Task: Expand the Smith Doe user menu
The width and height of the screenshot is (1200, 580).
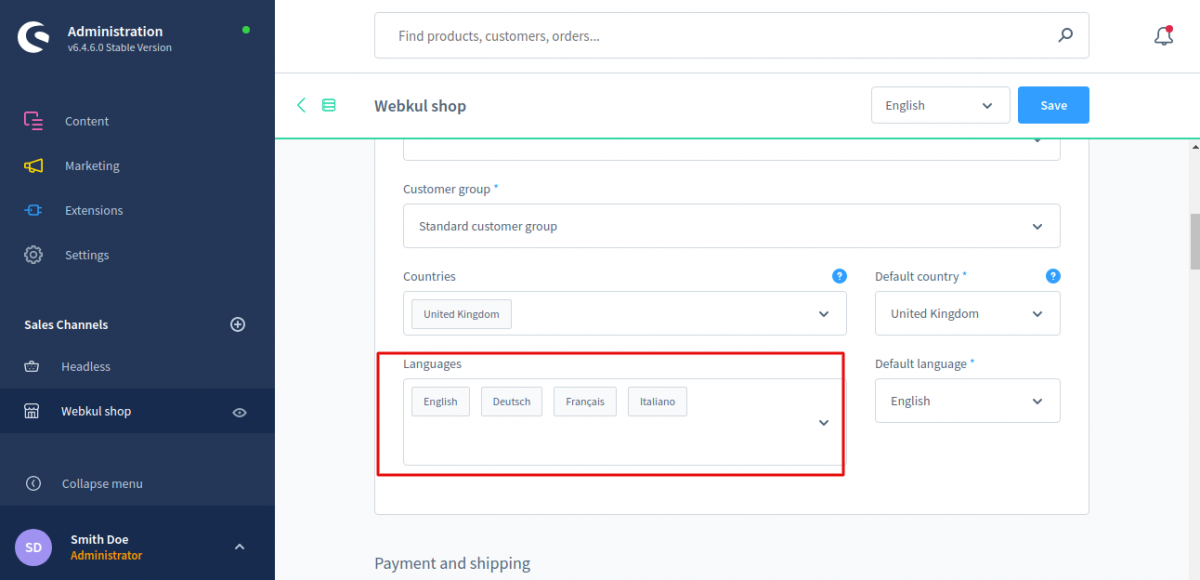Action: click(x=239, y=547)
